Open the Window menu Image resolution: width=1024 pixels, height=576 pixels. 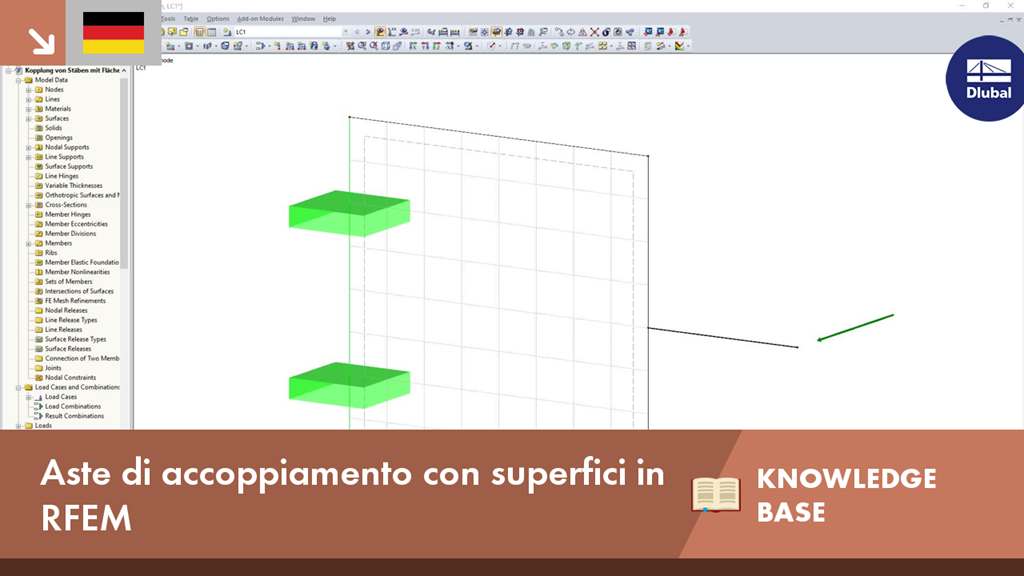pyautogui.click(x=303, y=19)
